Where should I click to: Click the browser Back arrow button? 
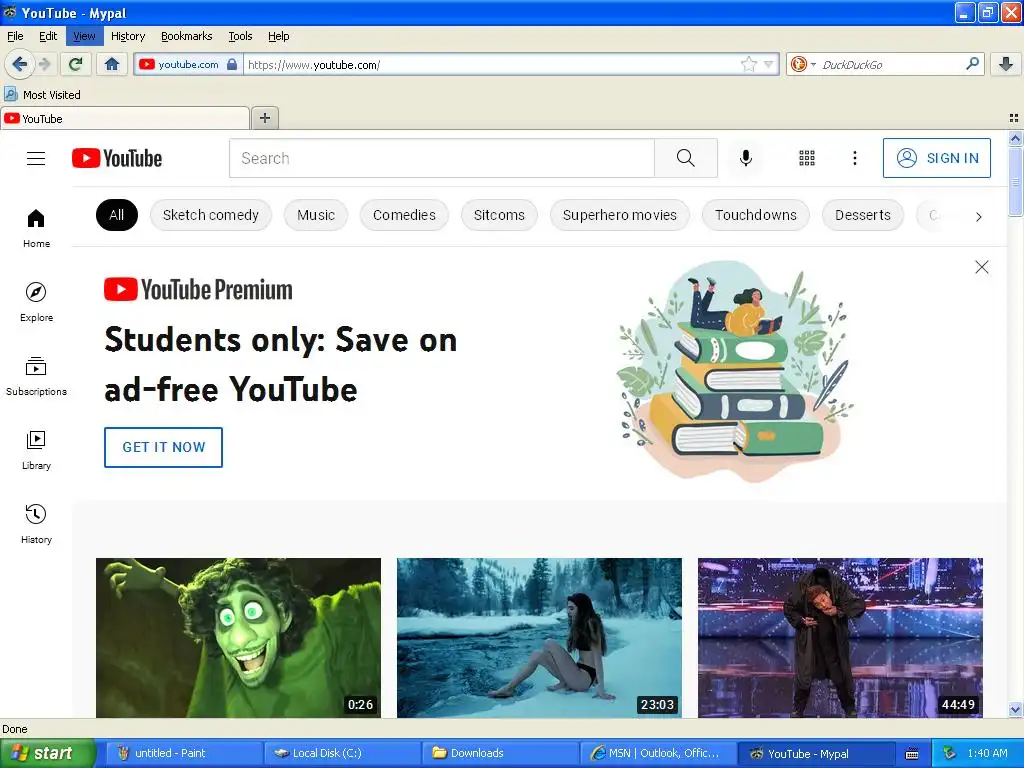(20, 64)
